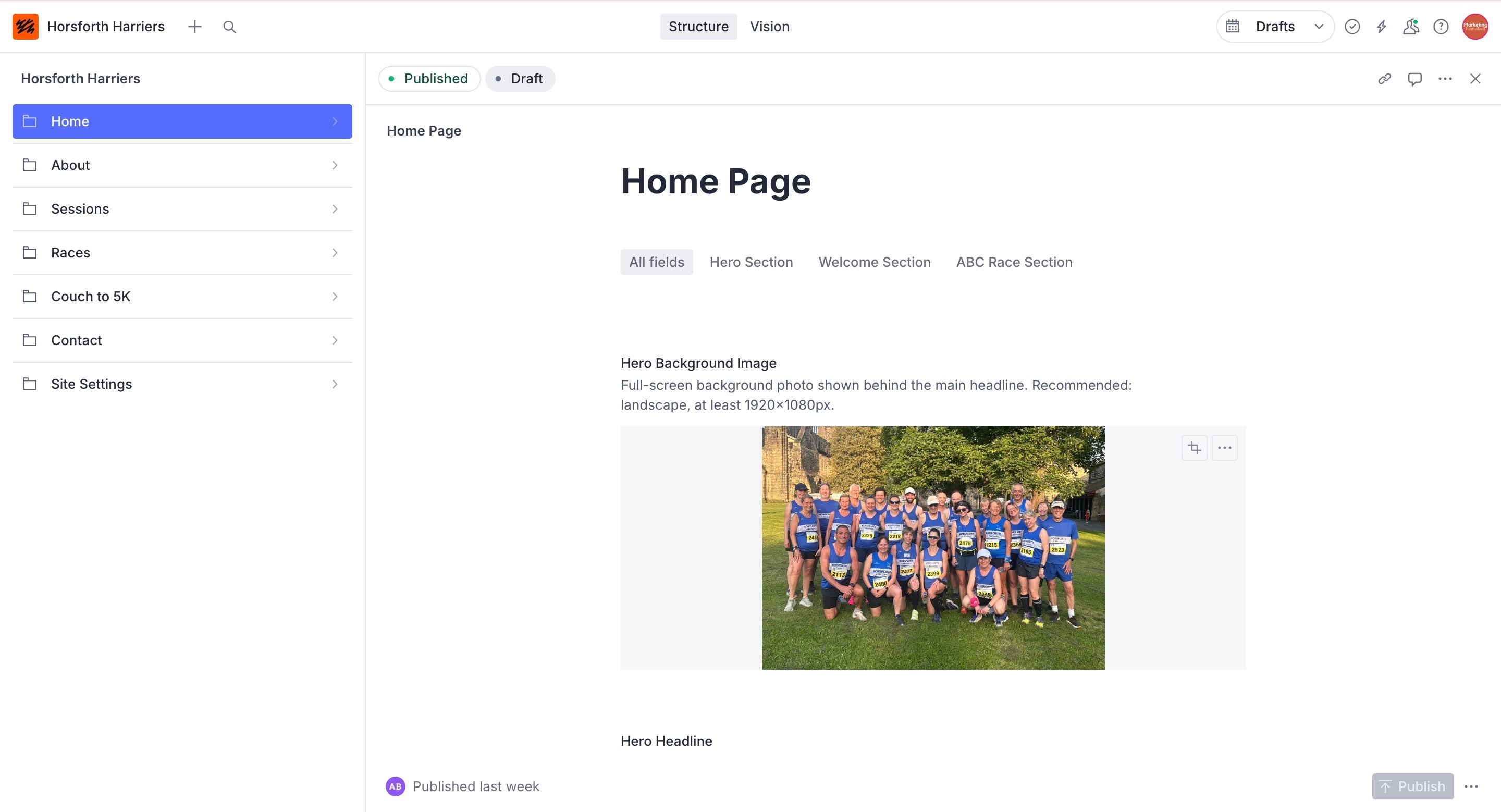Click folder icon of About item
This screenshot has width=1501, height=812.
coord(30,165)
